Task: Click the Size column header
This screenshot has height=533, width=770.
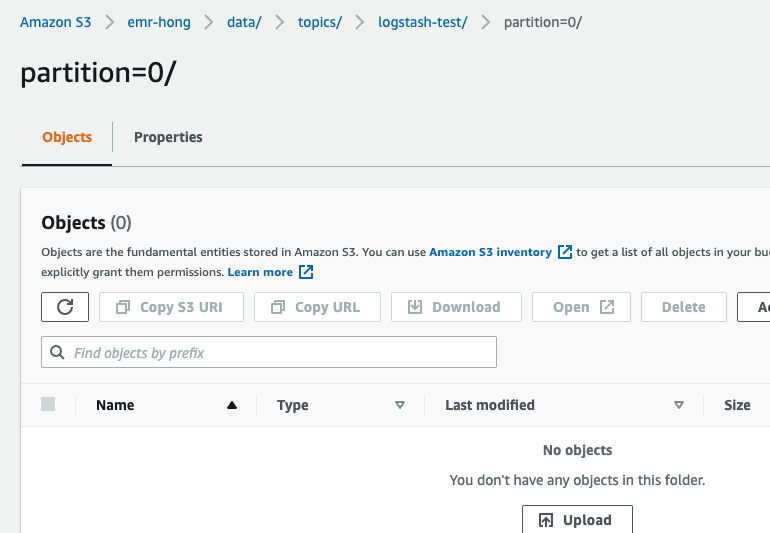Action: tap(737, 405)
